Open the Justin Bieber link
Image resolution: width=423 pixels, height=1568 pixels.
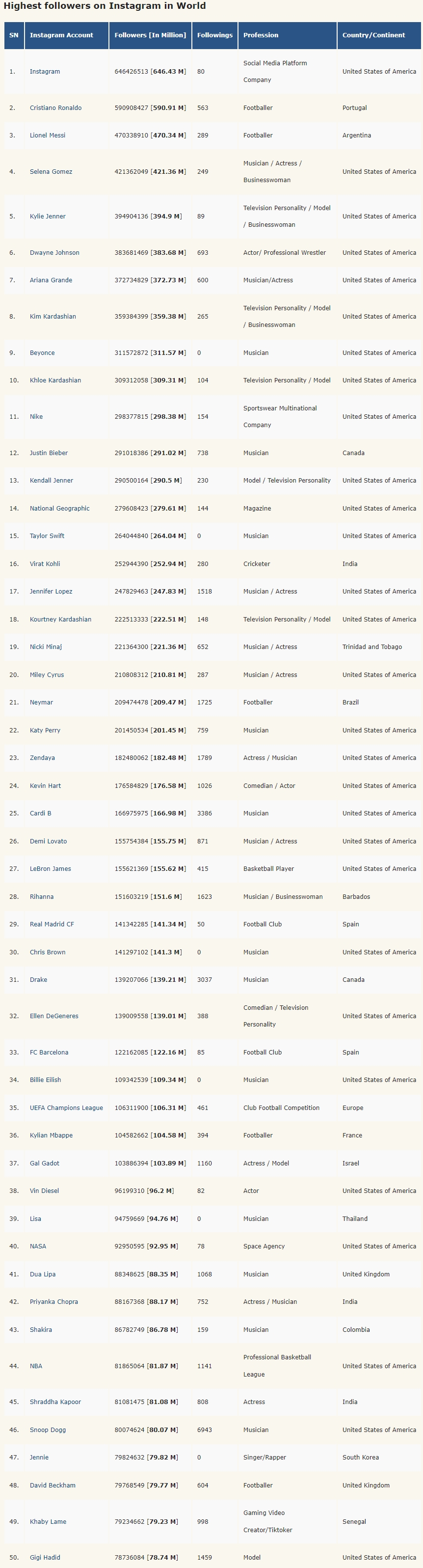pos(49,453)
